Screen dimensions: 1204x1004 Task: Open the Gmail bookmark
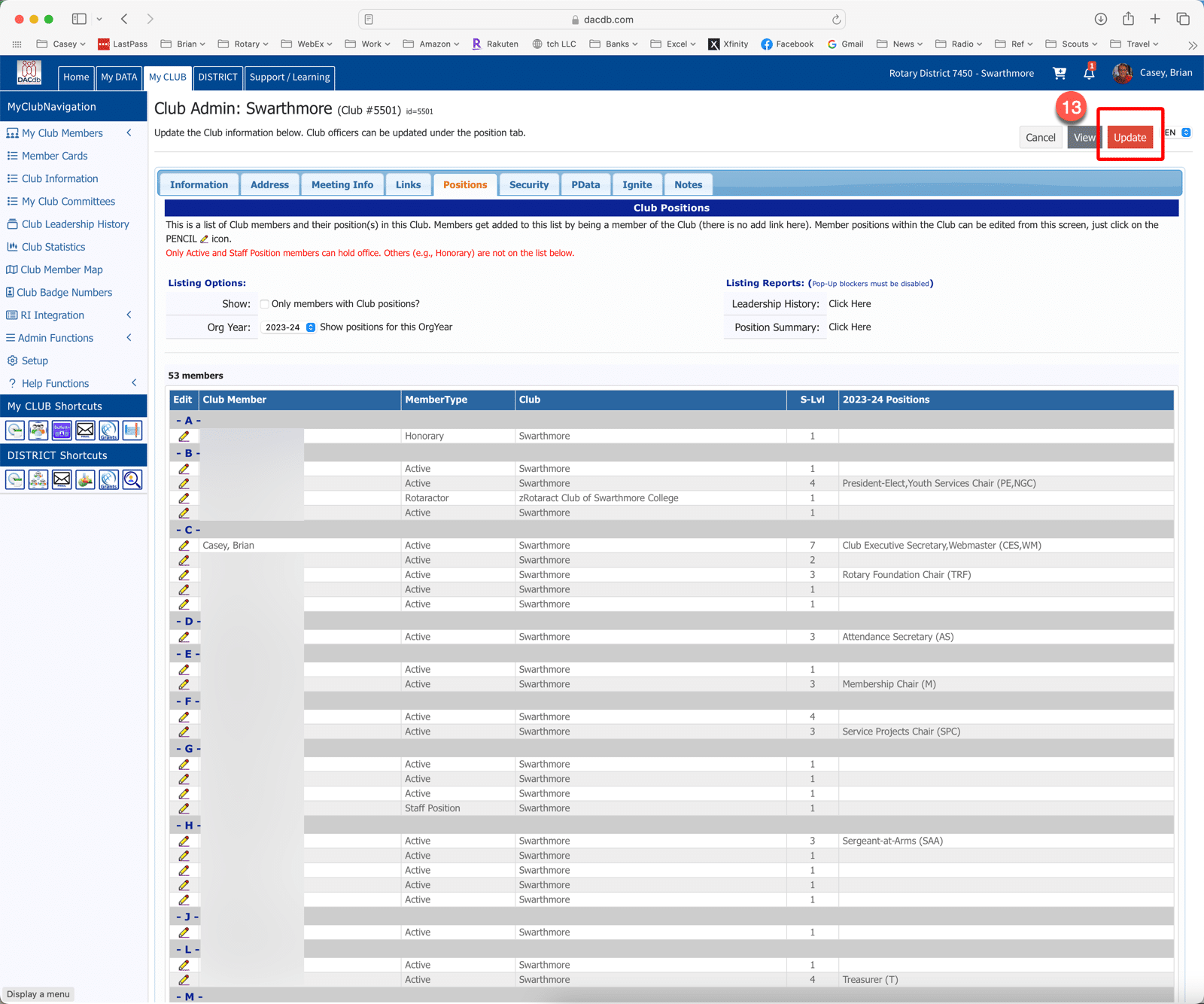point(845,44)
